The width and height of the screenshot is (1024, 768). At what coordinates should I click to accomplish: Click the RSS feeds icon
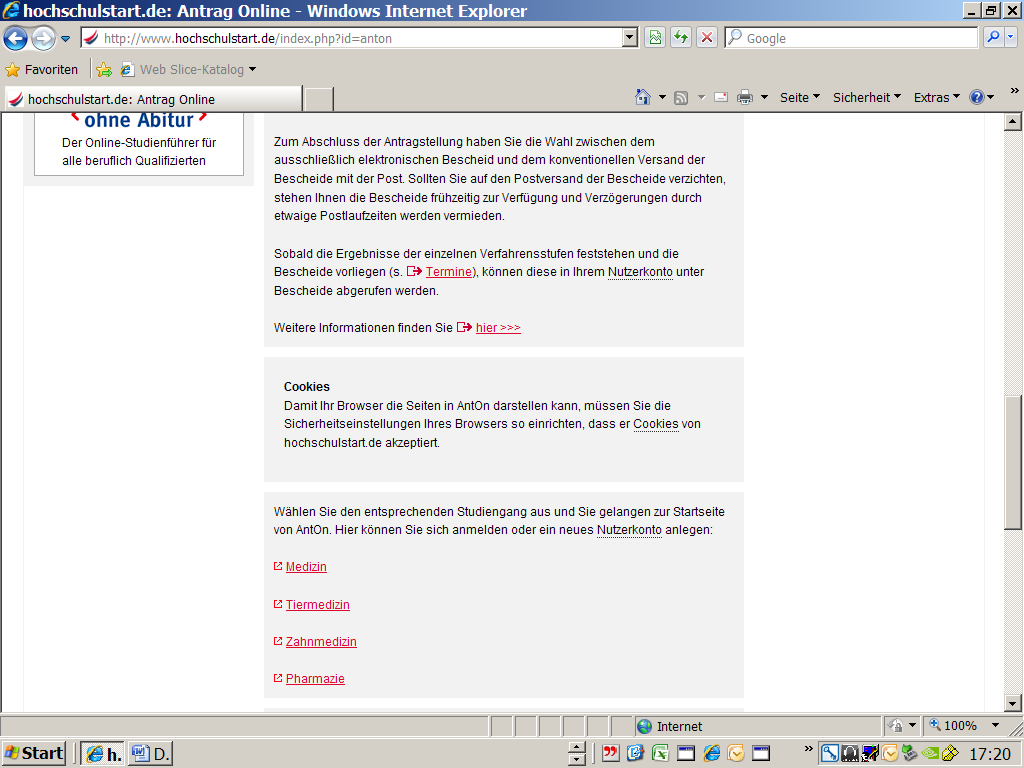click(681, 98)
